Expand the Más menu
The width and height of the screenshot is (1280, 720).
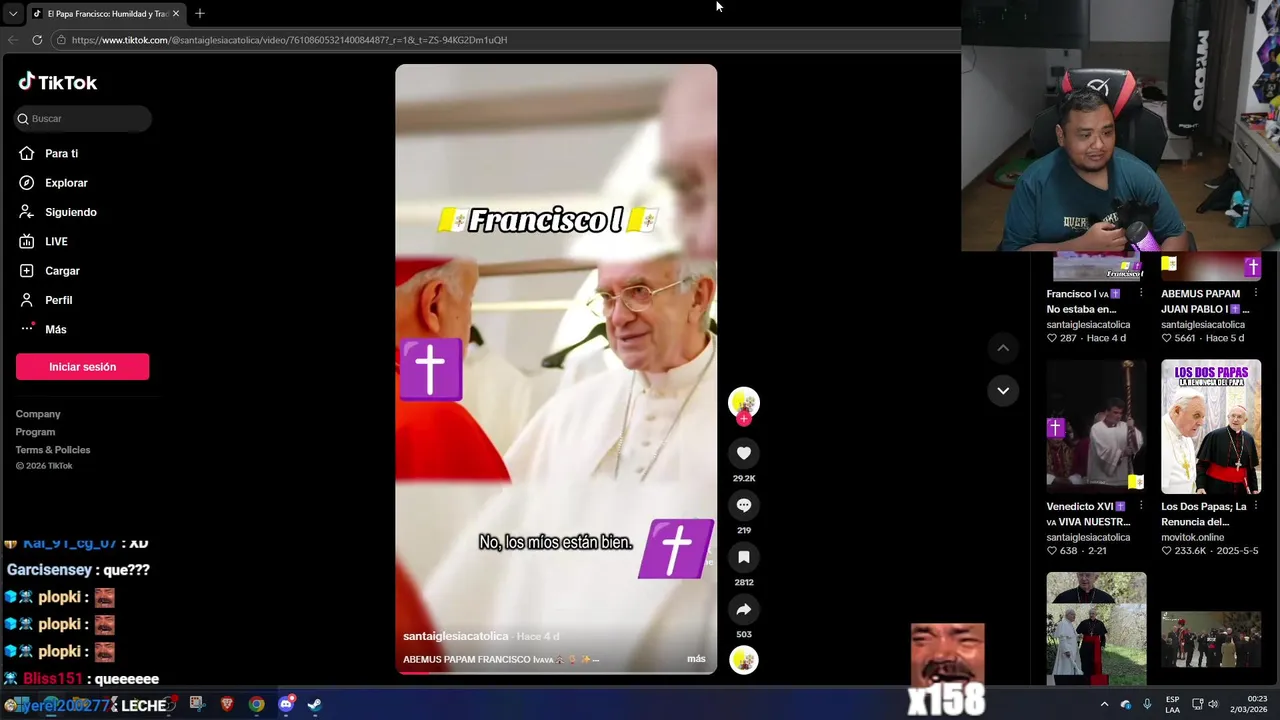click(43, 329)
